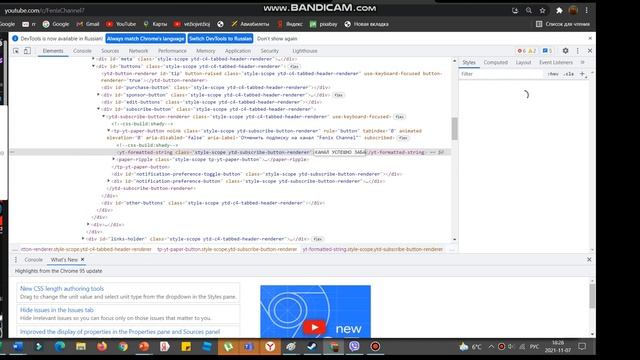Toggle the :hov element state pane

pos(553,74)
